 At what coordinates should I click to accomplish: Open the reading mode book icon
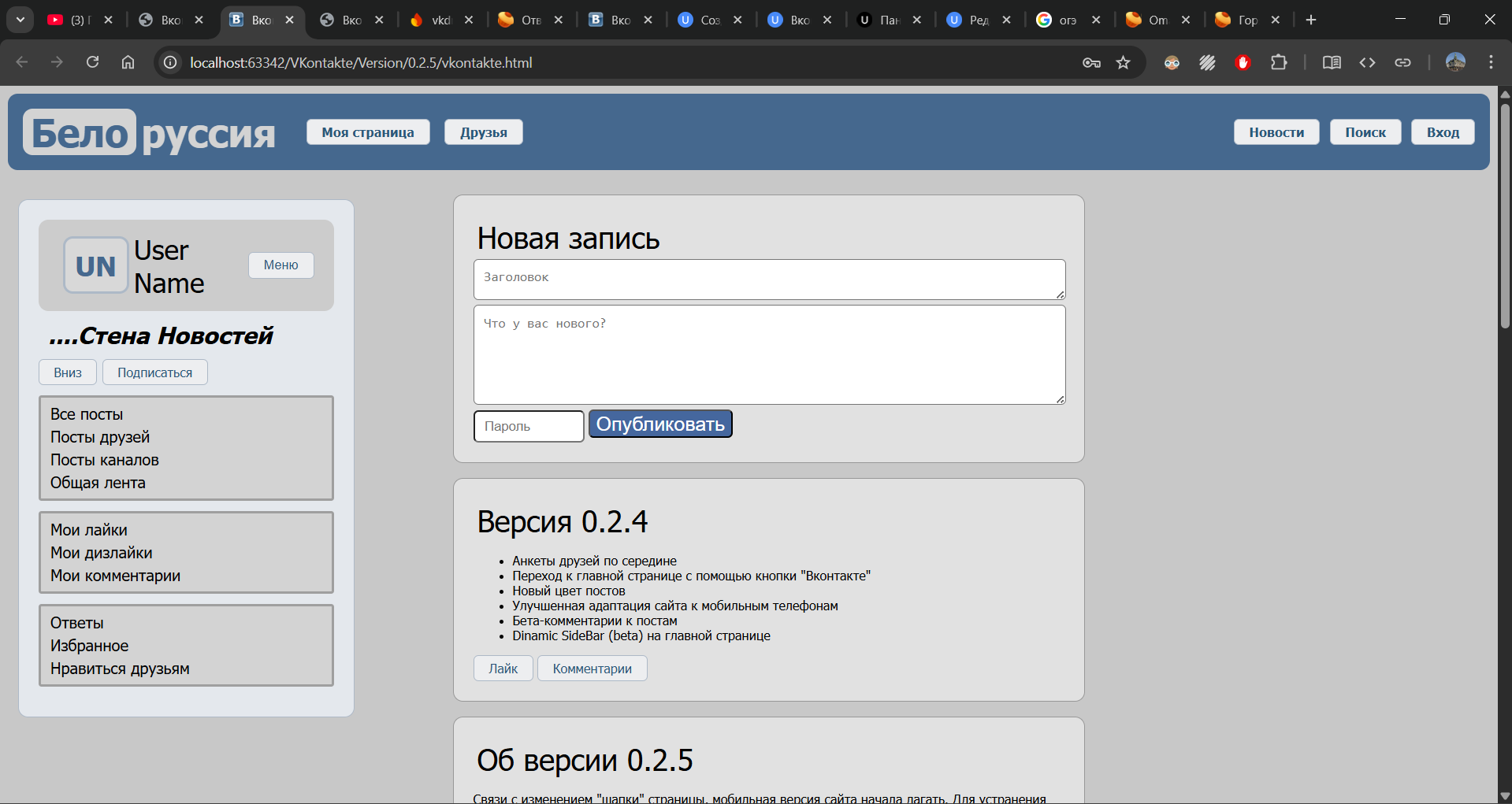click(x=1332, y=62)
